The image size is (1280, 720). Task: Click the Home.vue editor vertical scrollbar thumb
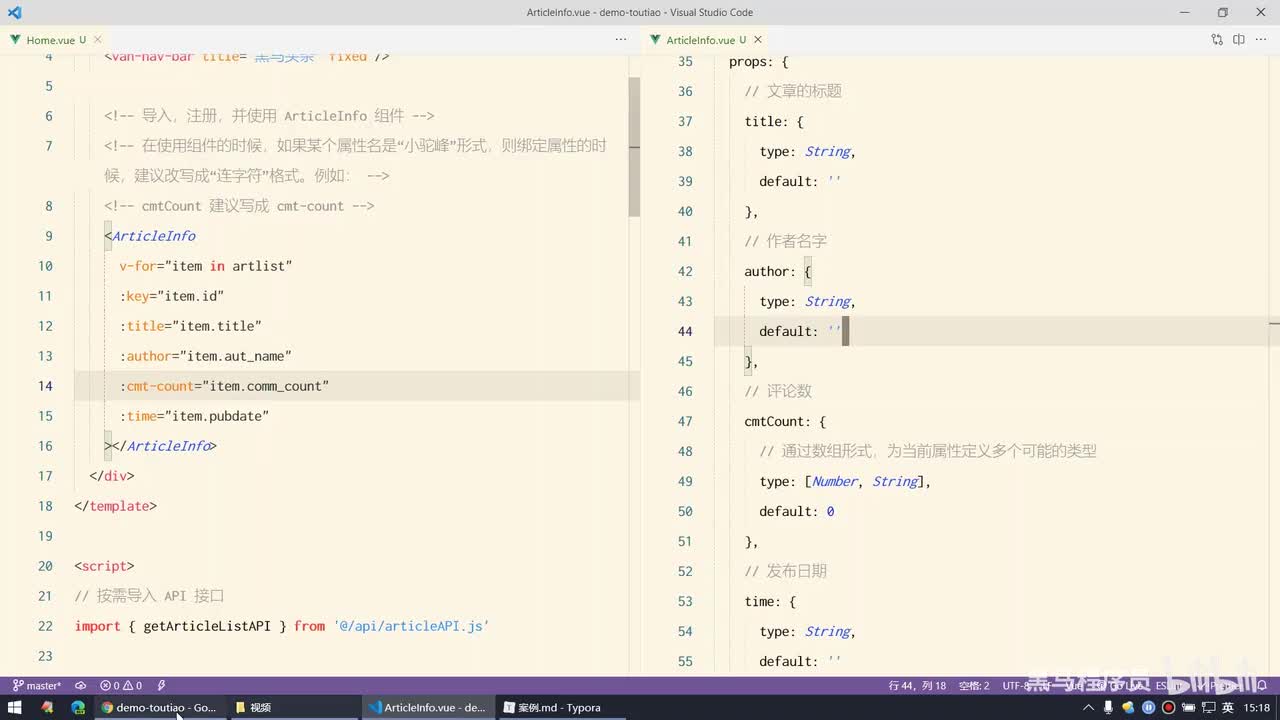pyautogui.click(x=634, y=147)
